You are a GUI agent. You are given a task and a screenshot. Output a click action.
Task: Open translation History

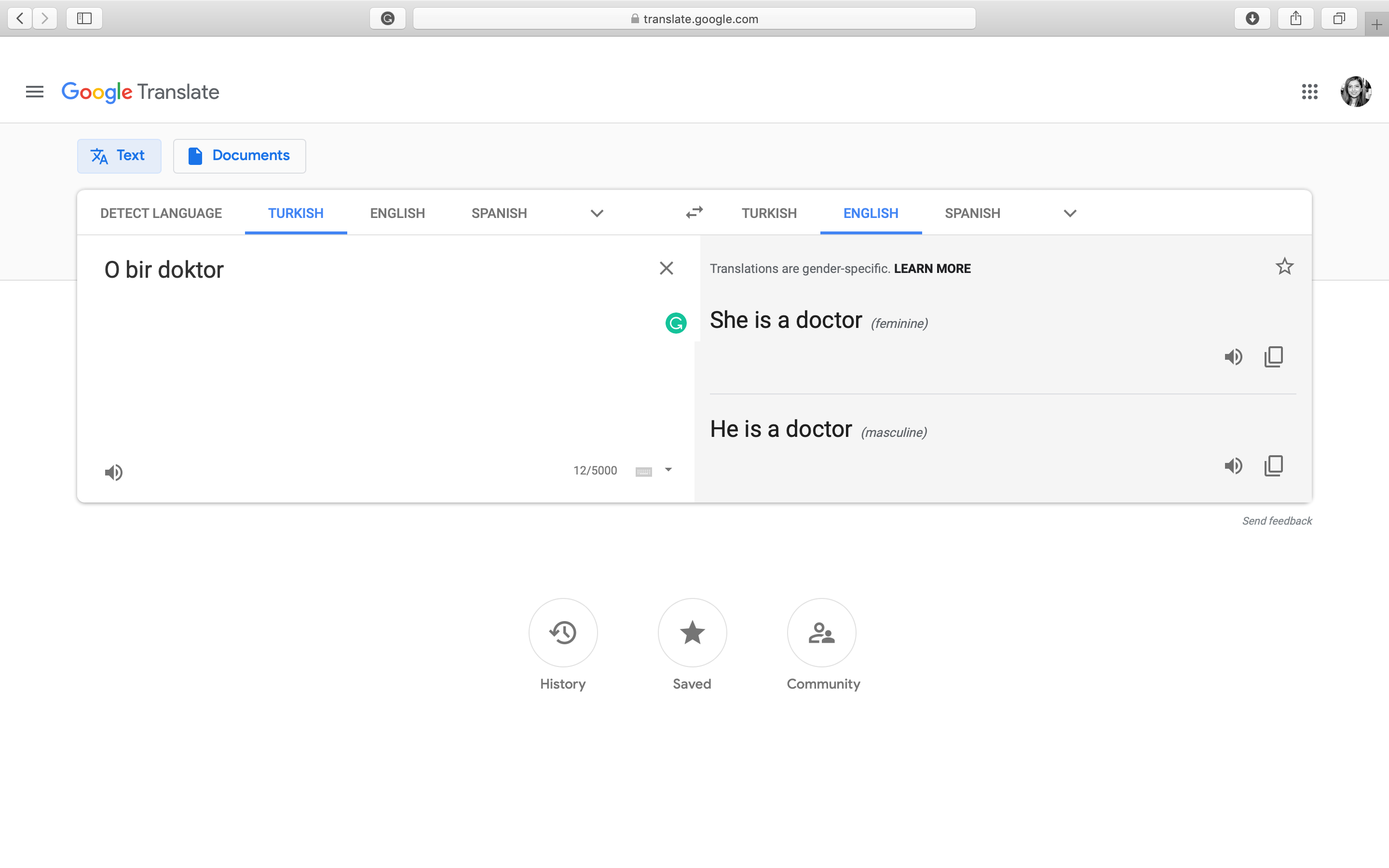coord(562,633)
